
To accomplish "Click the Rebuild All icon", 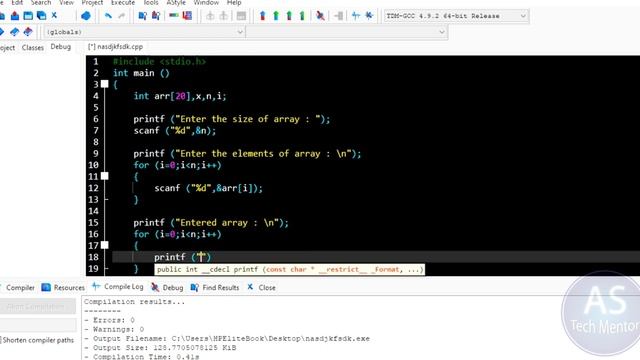I will (x=302, y=16).
